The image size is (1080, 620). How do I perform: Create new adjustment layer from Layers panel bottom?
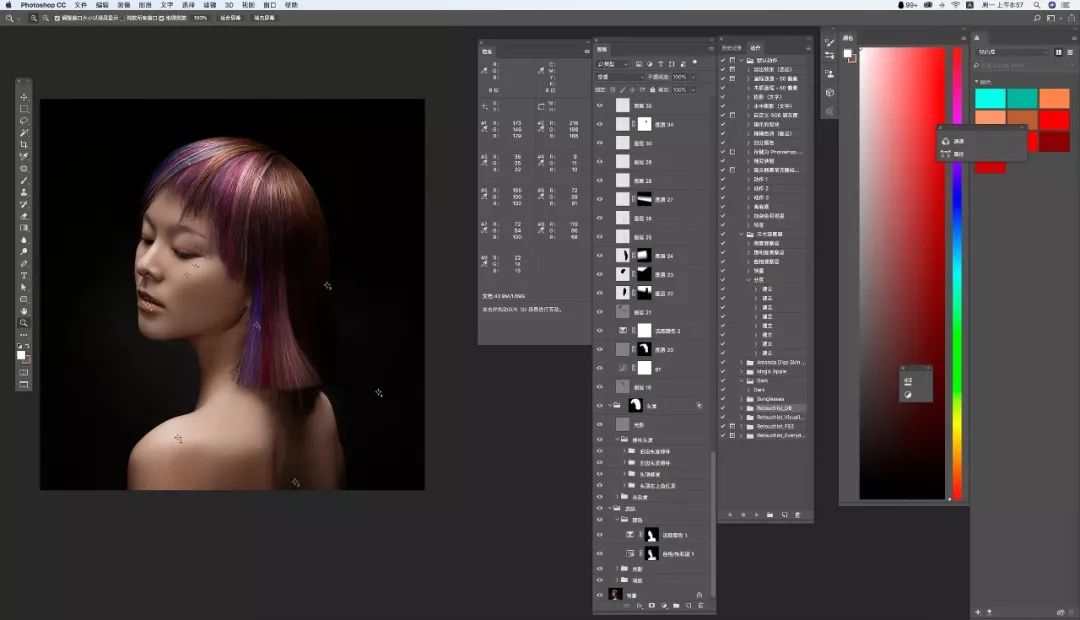(x=664, y=606)
